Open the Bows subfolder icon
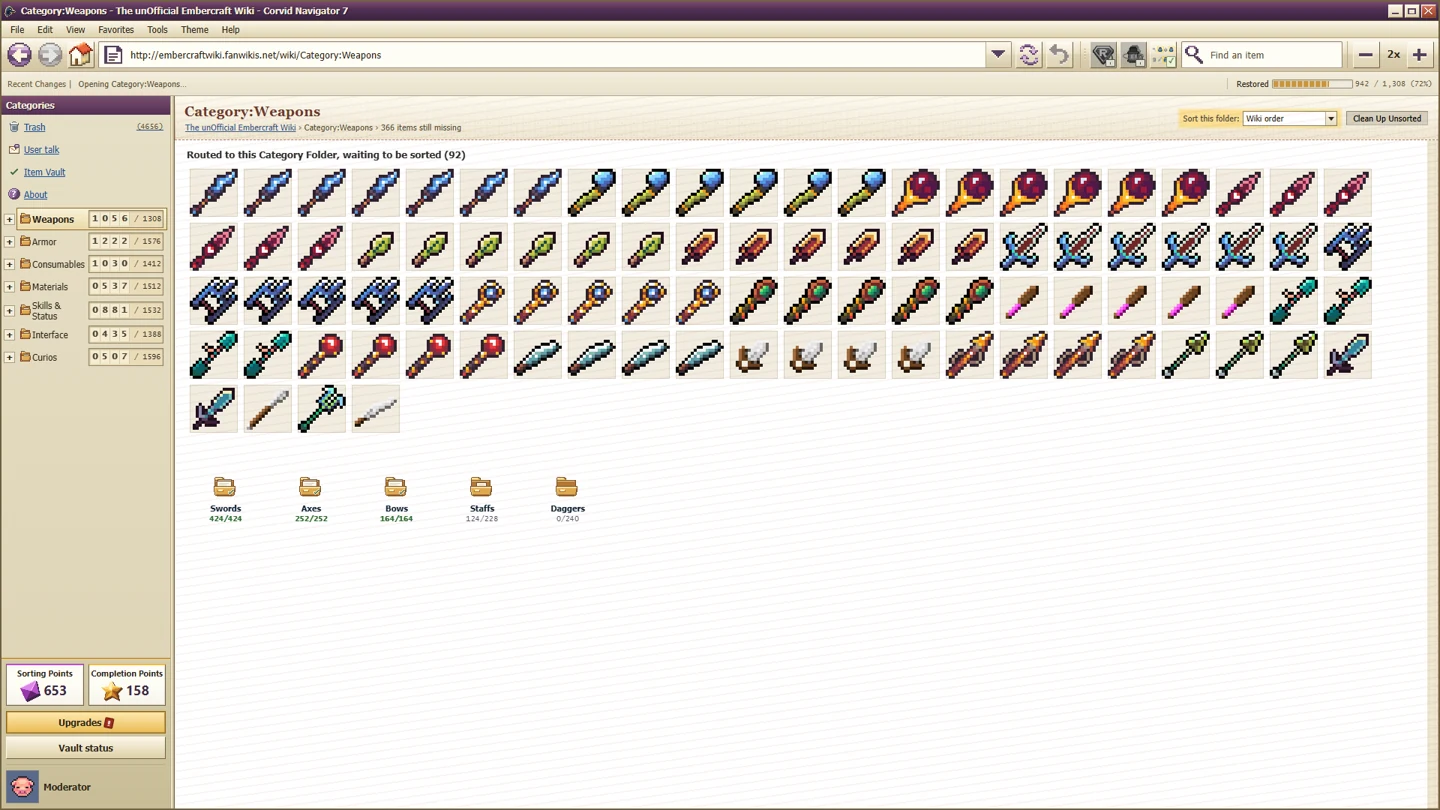The height and width of the screenshot is (810, 1440). coord(396,487)
